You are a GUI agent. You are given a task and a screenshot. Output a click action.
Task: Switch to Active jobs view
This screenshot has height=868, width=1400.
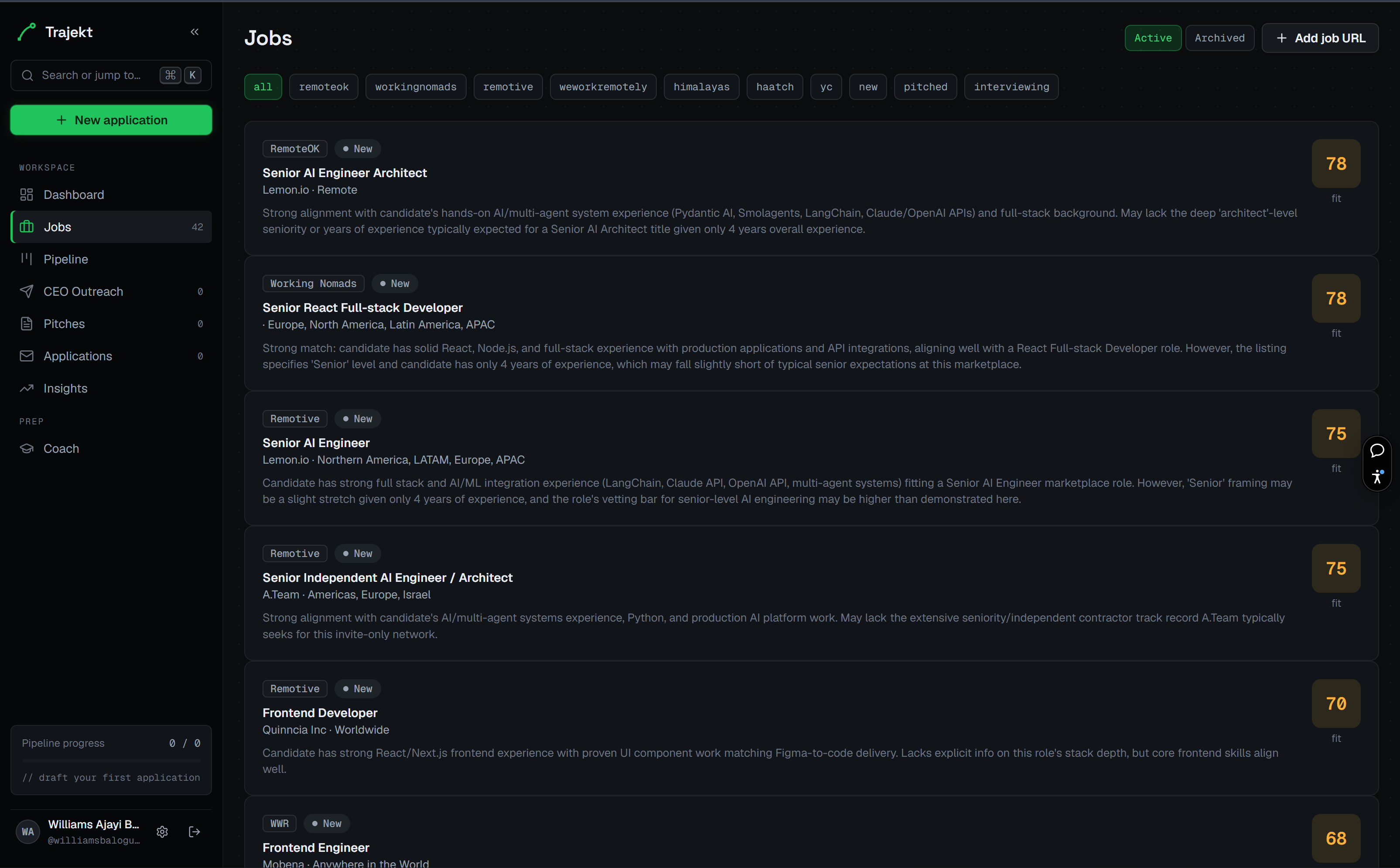(1153, 38)
